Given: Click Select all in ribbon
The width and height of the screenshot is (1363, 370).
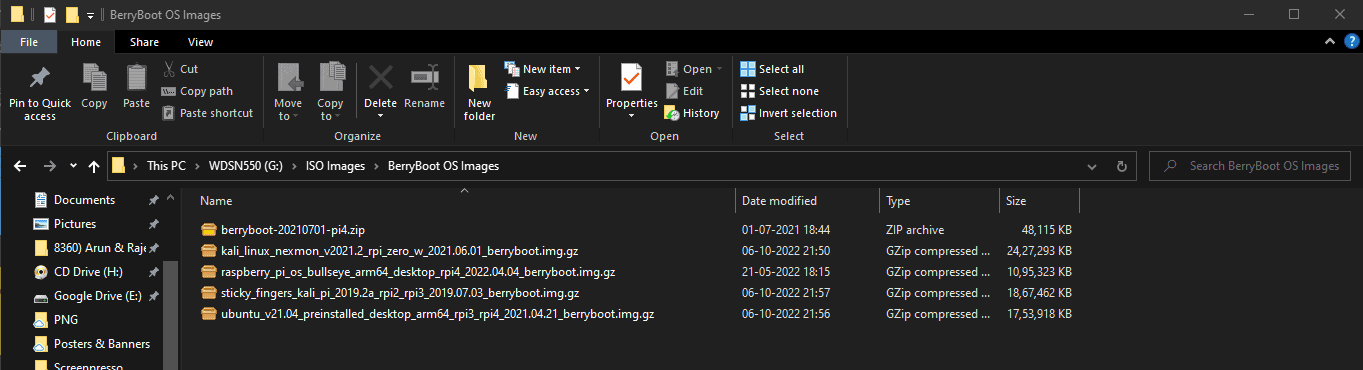Looking at the screenshot, I should click(x=772, y=69).
